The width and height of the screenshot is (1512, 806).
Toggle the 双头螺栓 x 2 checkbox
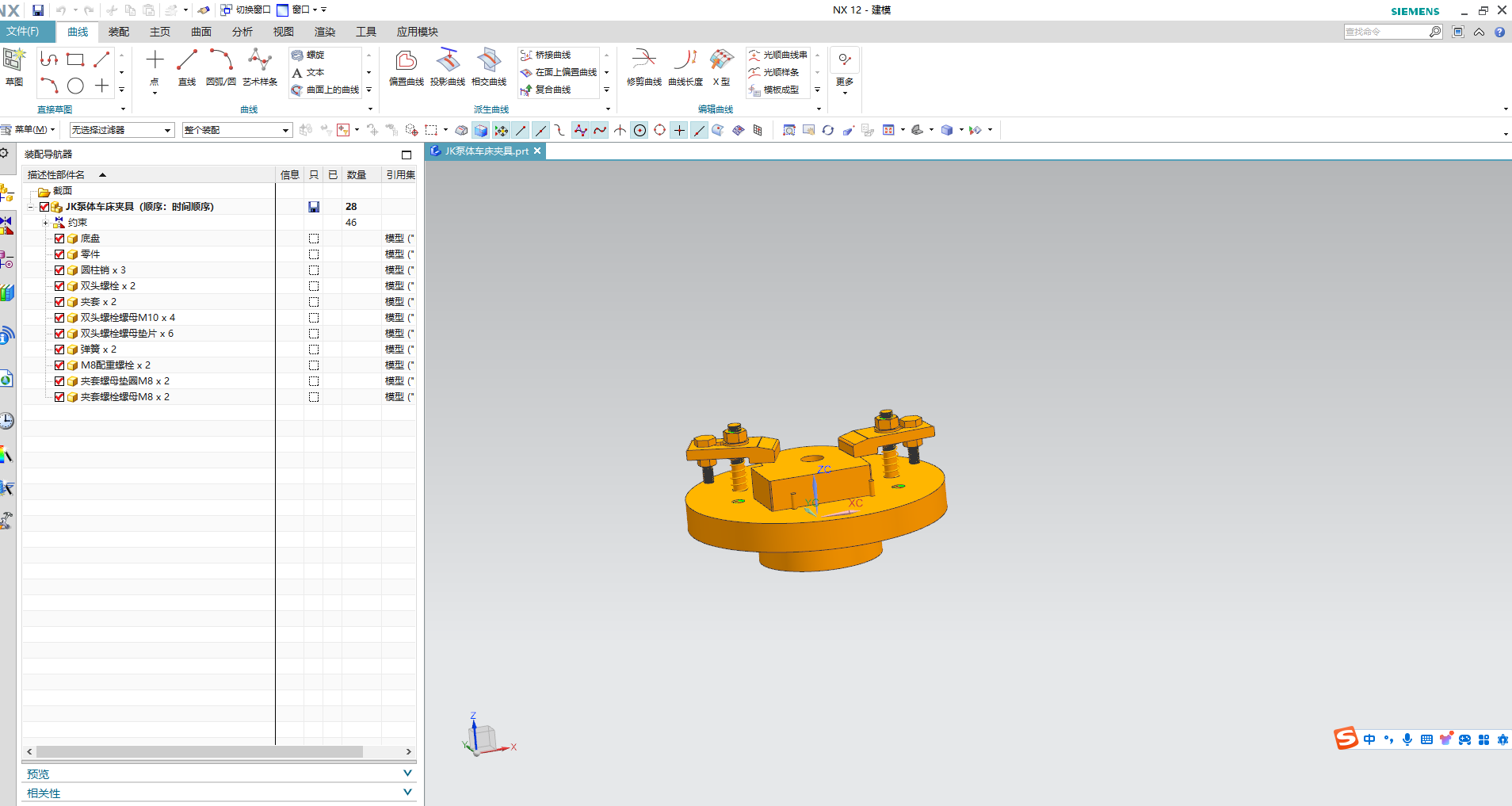tap(59, 286)
